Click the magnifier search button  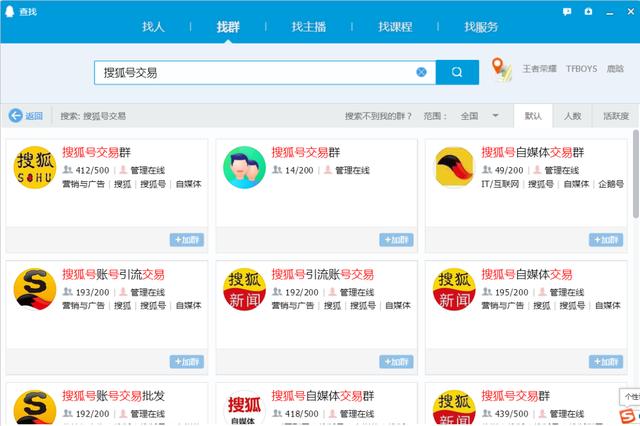457,72
